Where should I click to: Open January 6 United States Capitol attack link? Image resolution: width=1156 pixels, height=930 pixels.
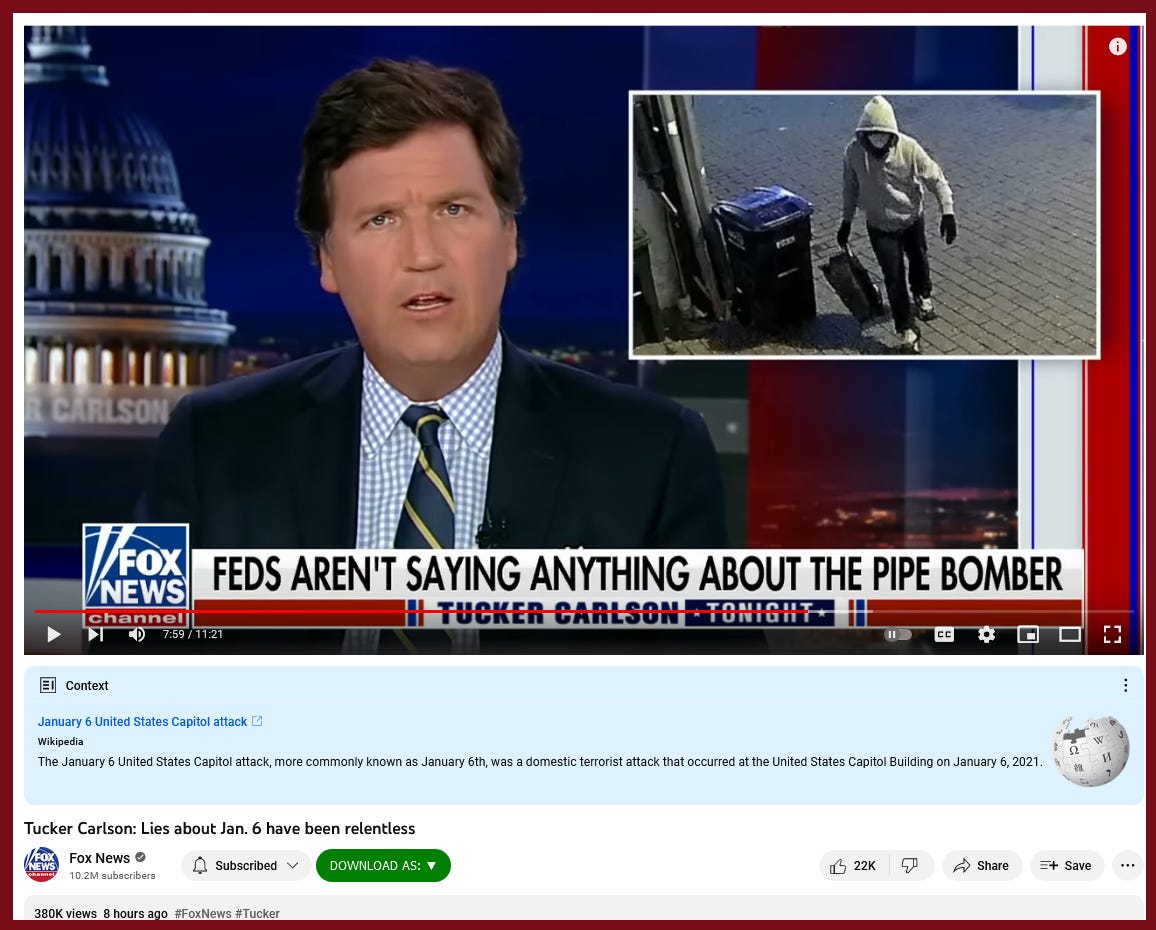pyautogui.click(x=150, y=721)
